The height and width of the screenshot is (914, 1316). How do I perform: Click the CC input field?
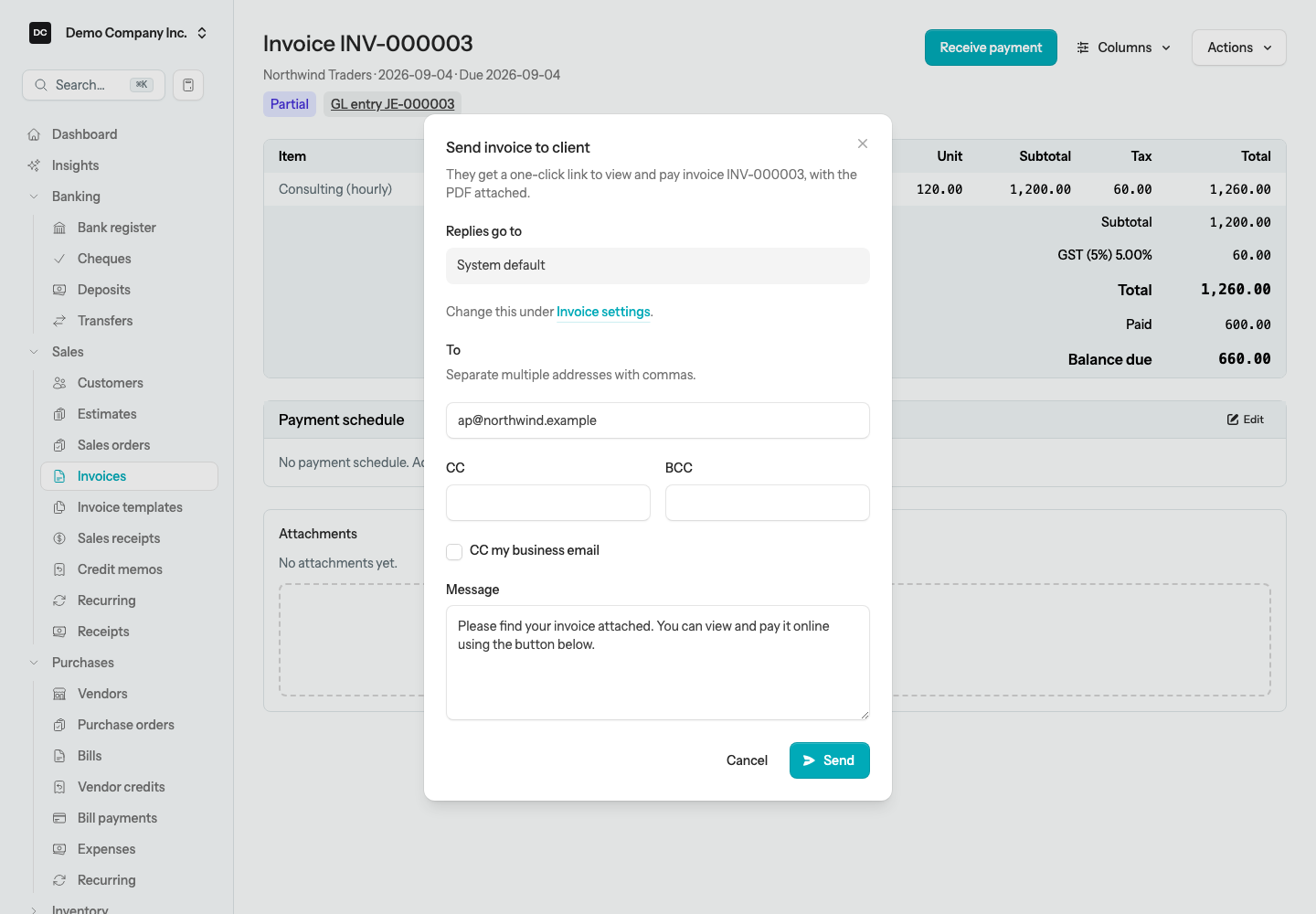point(548,503)
